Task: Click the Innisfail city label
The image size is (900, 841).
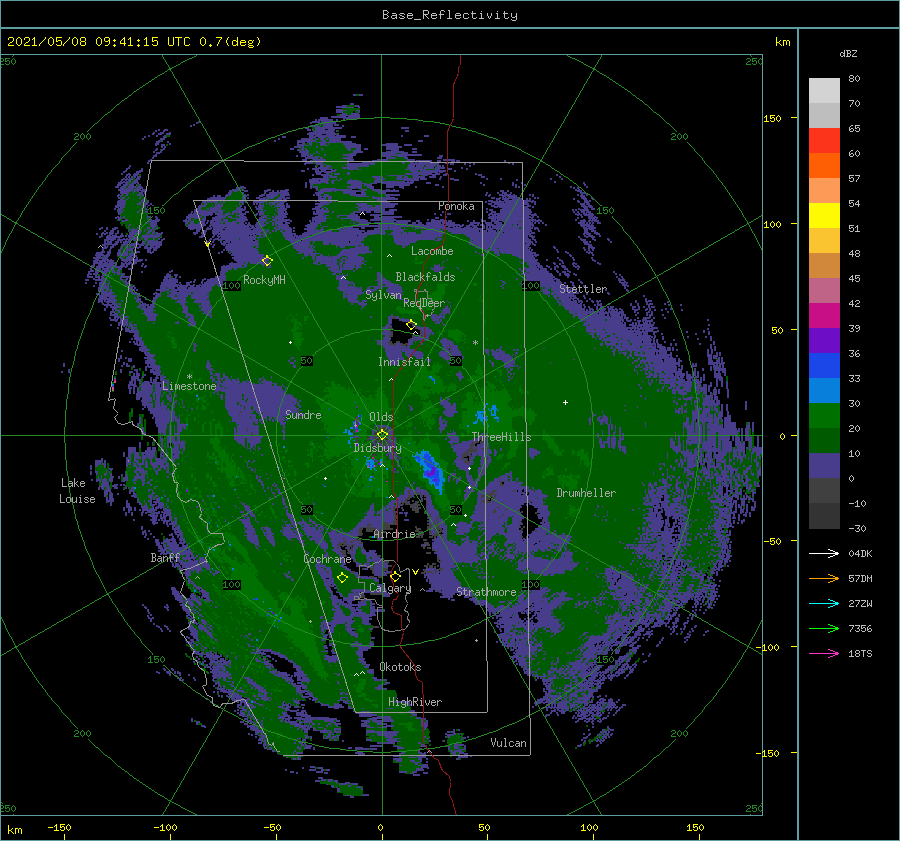Action: (x=404, y=362)
